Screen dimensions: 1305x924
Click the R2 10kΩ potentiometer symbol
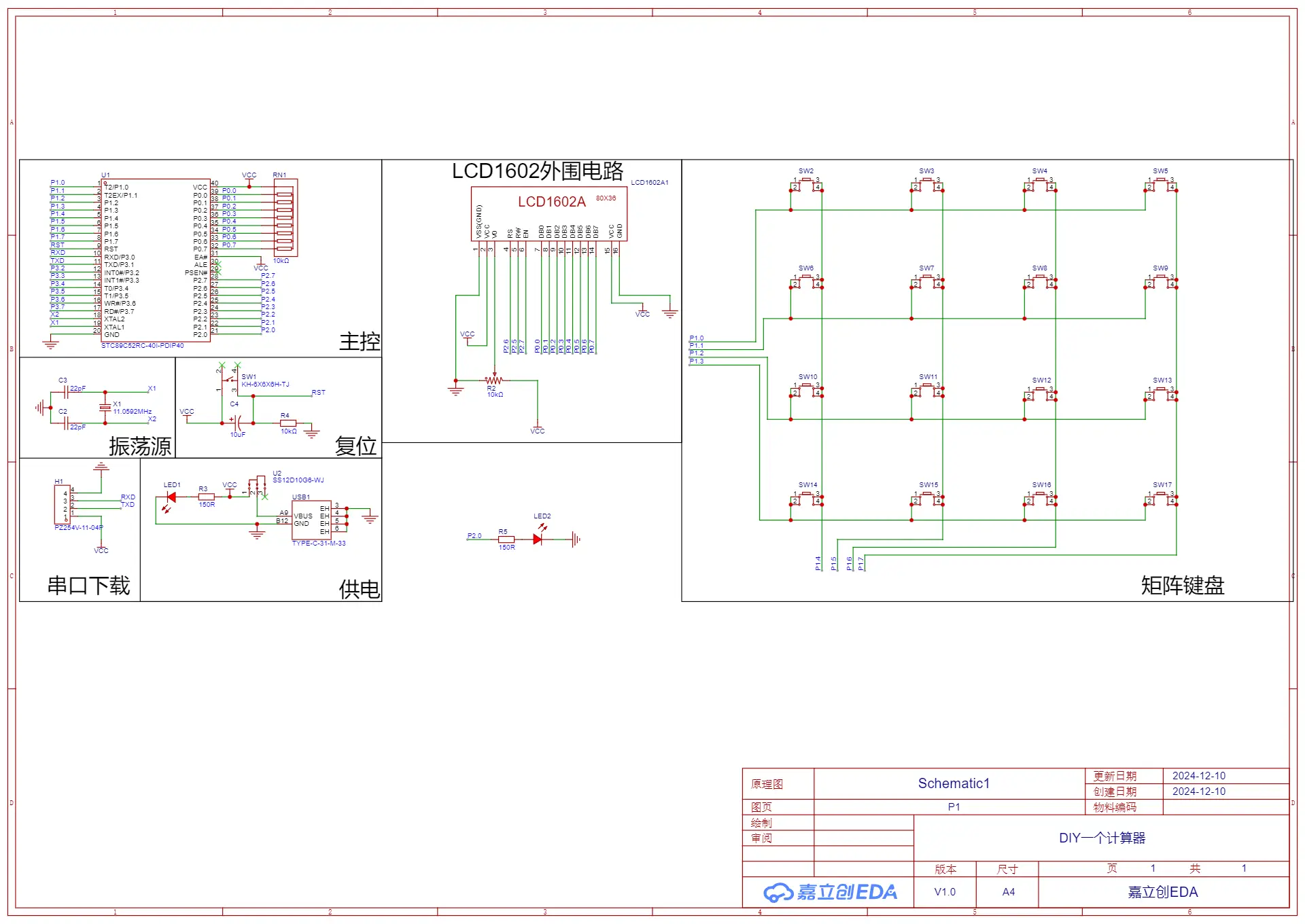point(494,380)
